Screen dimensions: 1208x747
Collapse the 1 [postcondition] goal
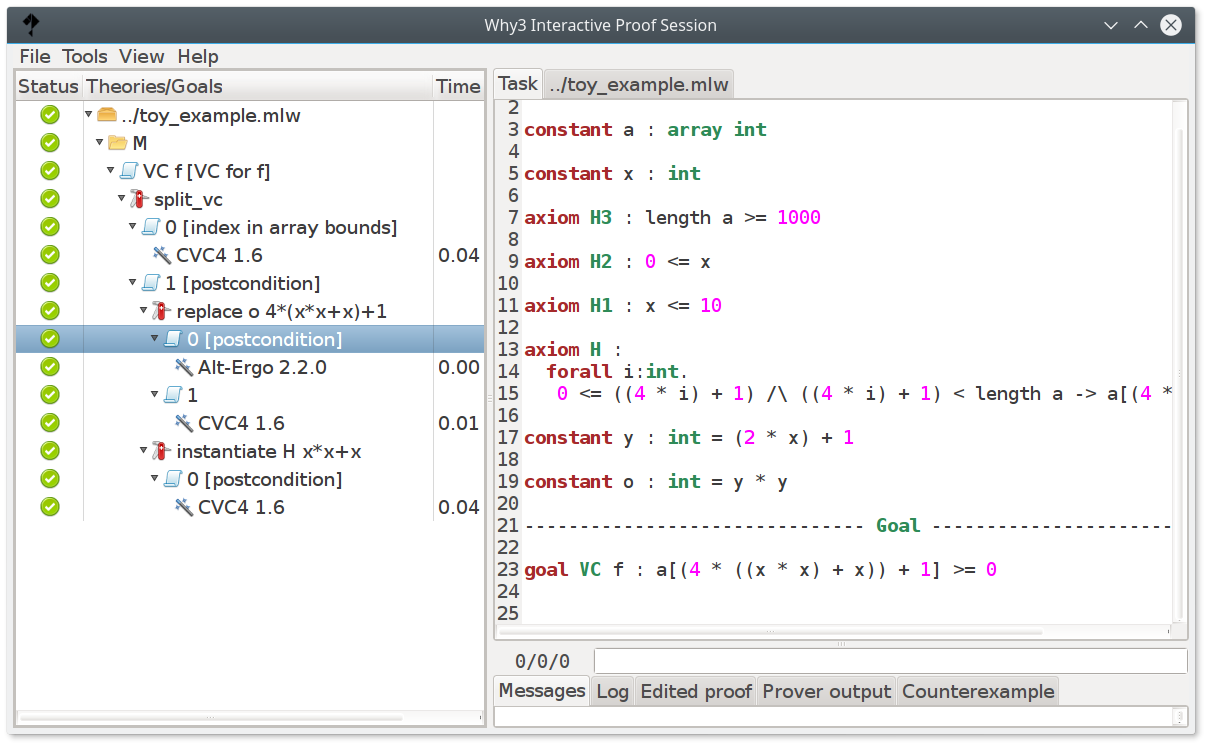point(133,283)
